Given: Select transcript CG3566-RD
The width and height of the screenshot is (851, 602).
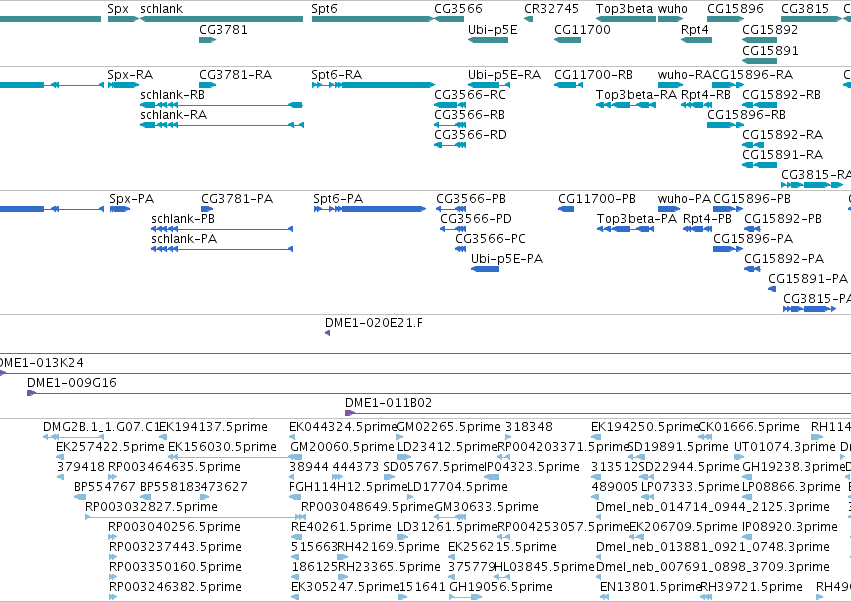Looking at the screenshot, I should [x=470, y=135].
